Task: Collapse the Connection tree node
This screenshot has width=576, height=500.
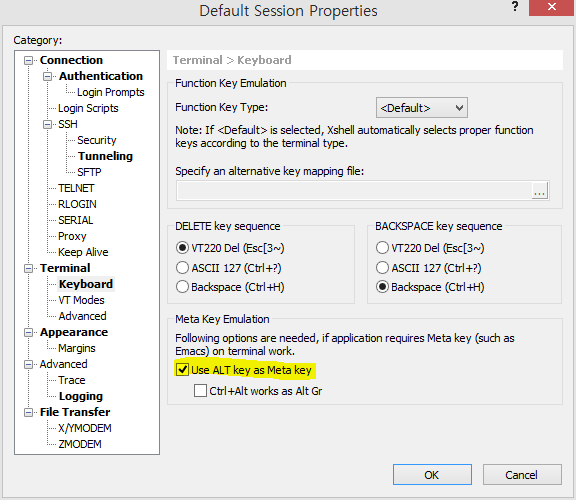Action: pos(28,60)
